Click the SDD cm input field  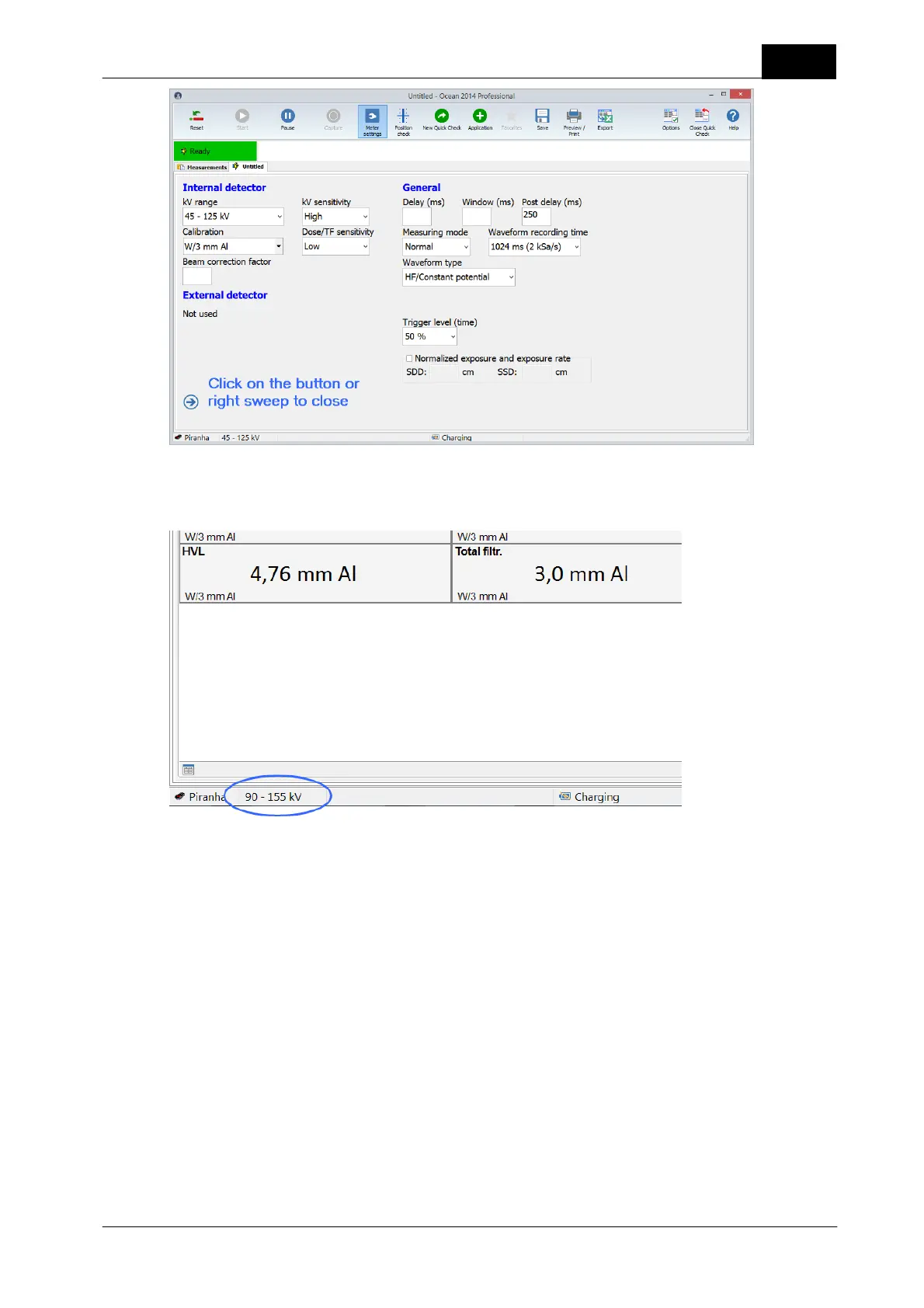click(445, 372)
